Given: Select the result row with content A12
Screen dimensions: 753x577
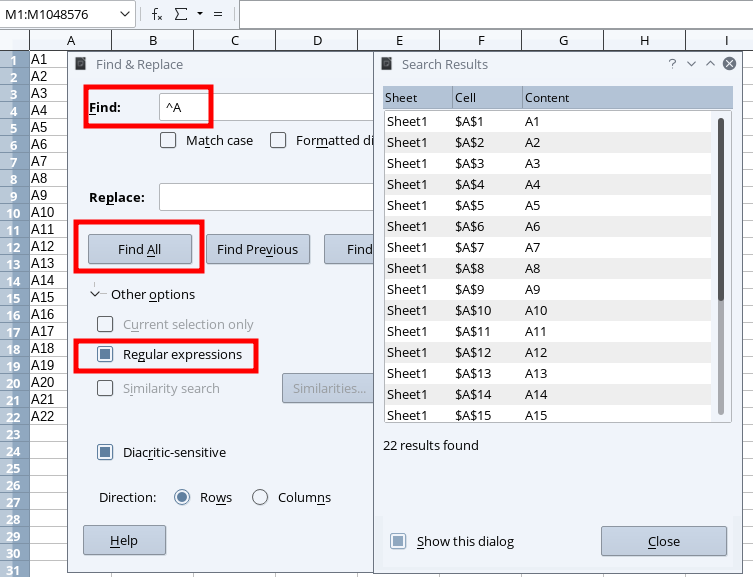Looking at the screenshot, I should 548,353.
